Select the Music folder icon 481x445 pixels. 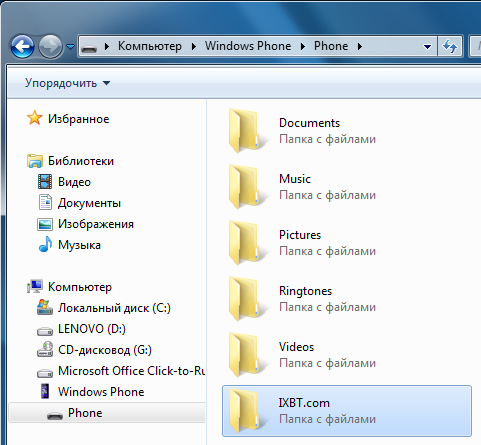[x=247, y=187]
